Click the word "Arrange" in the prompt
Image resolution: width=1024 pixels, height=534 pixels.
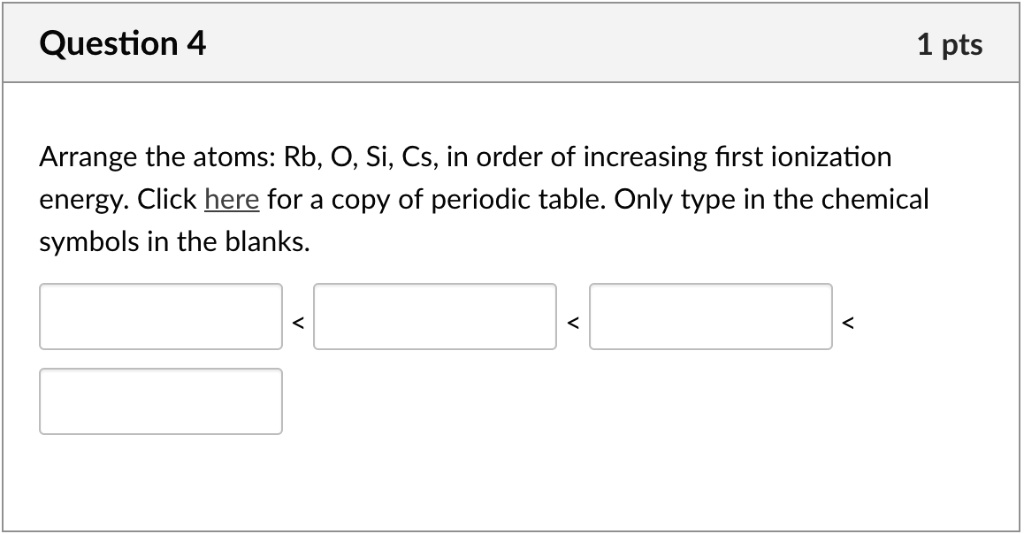point(87,158)
